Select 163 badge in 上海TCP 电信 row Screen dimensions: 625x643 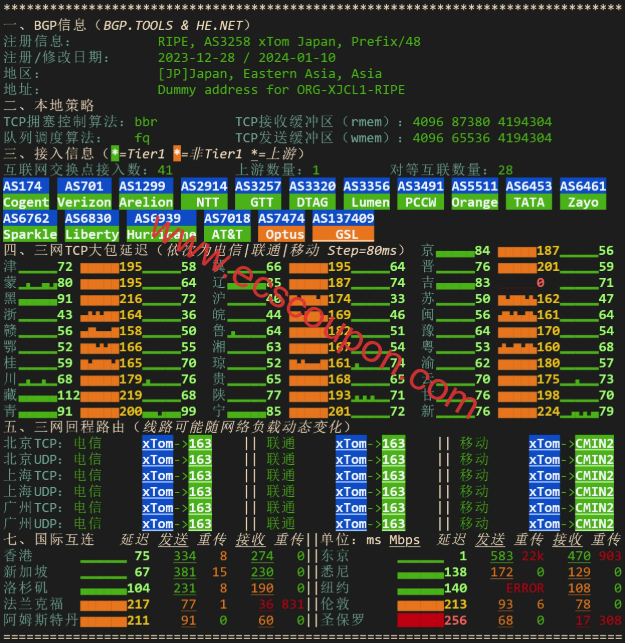tap(200, 475)
